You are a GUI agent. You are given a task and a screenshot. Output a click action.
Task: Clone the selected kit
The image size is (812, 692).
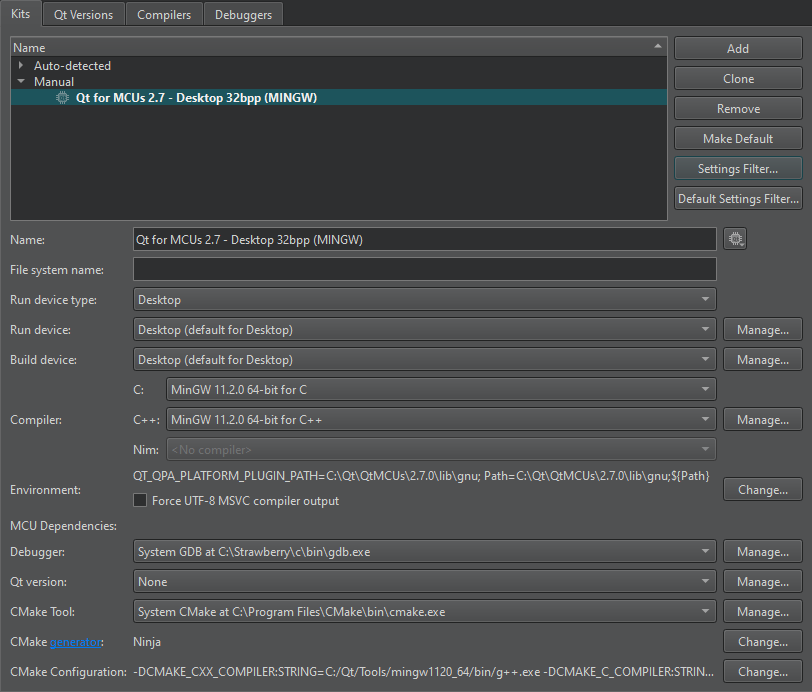pos(738,79)
